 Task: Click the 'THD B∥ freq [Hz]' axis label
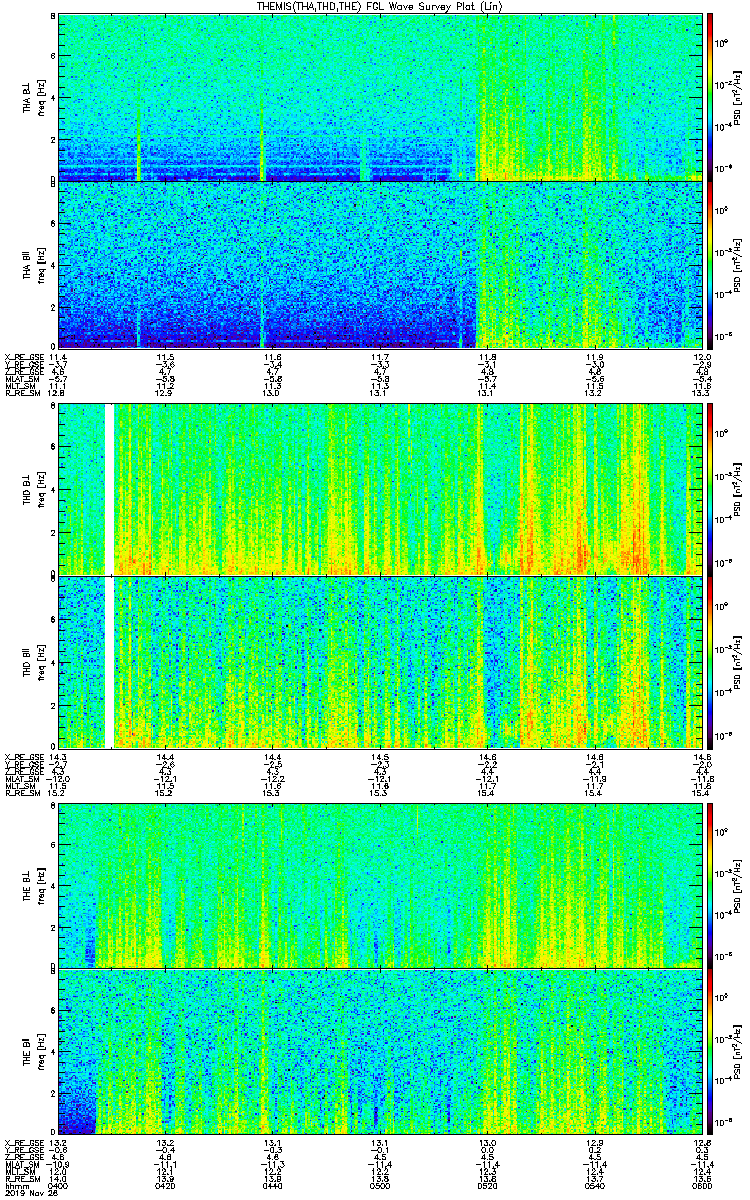[33, 662]
